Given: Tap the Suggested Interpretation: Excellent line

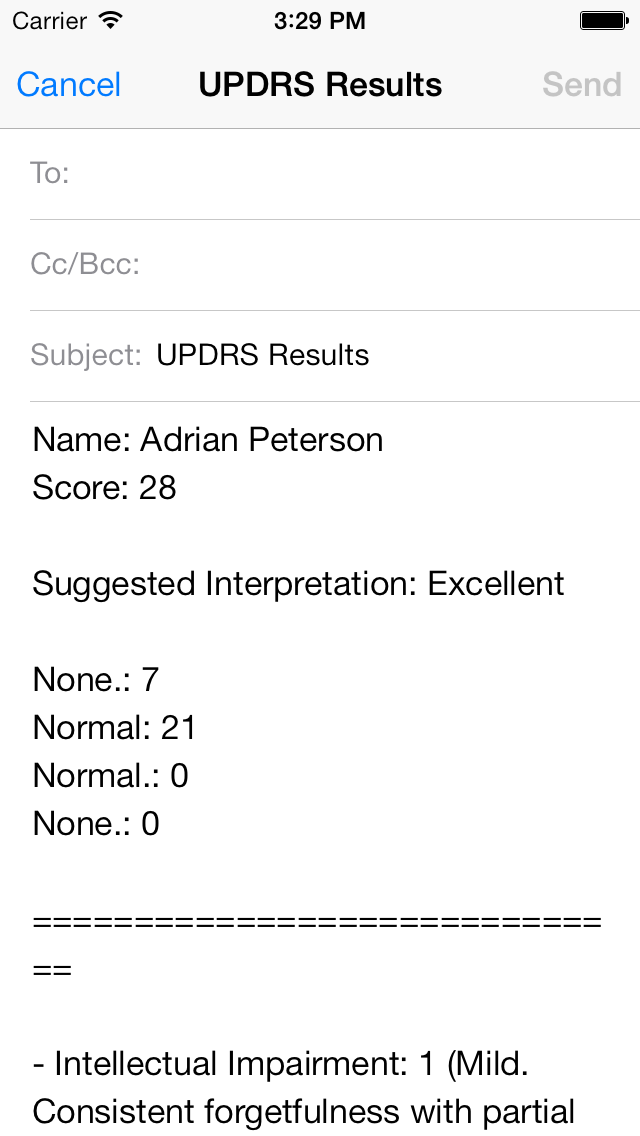Looking at the screenshot, I should 298,583.
